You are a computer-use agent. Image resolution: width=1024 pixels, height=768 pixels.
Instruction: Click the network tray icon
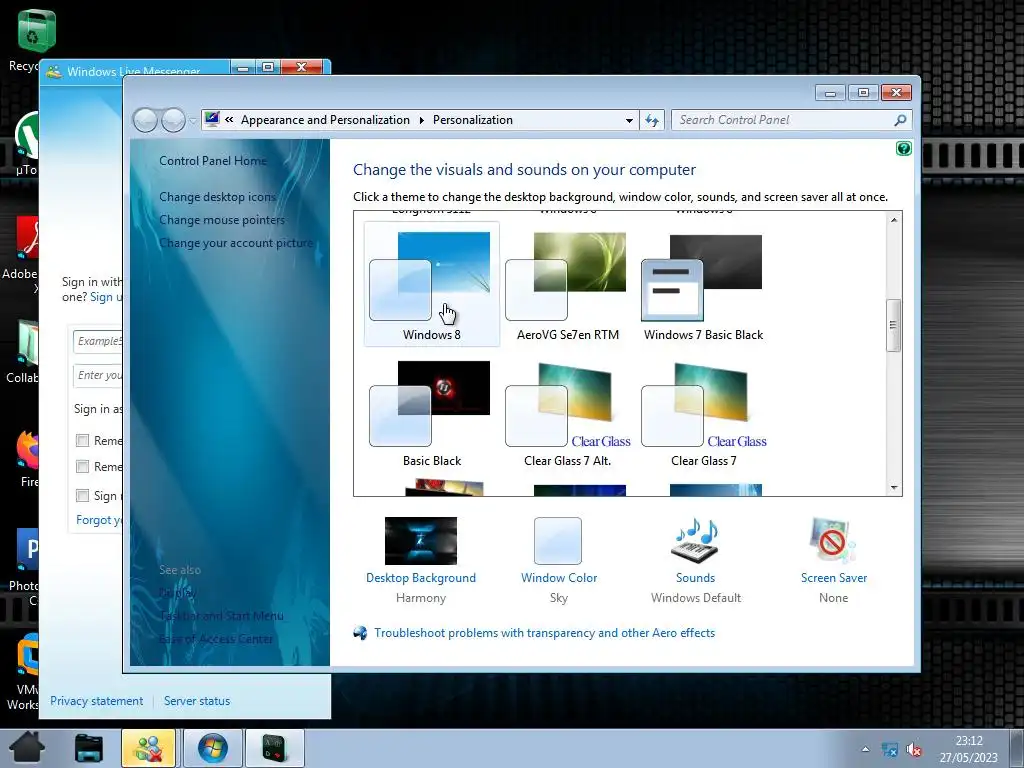coord(889,750)
